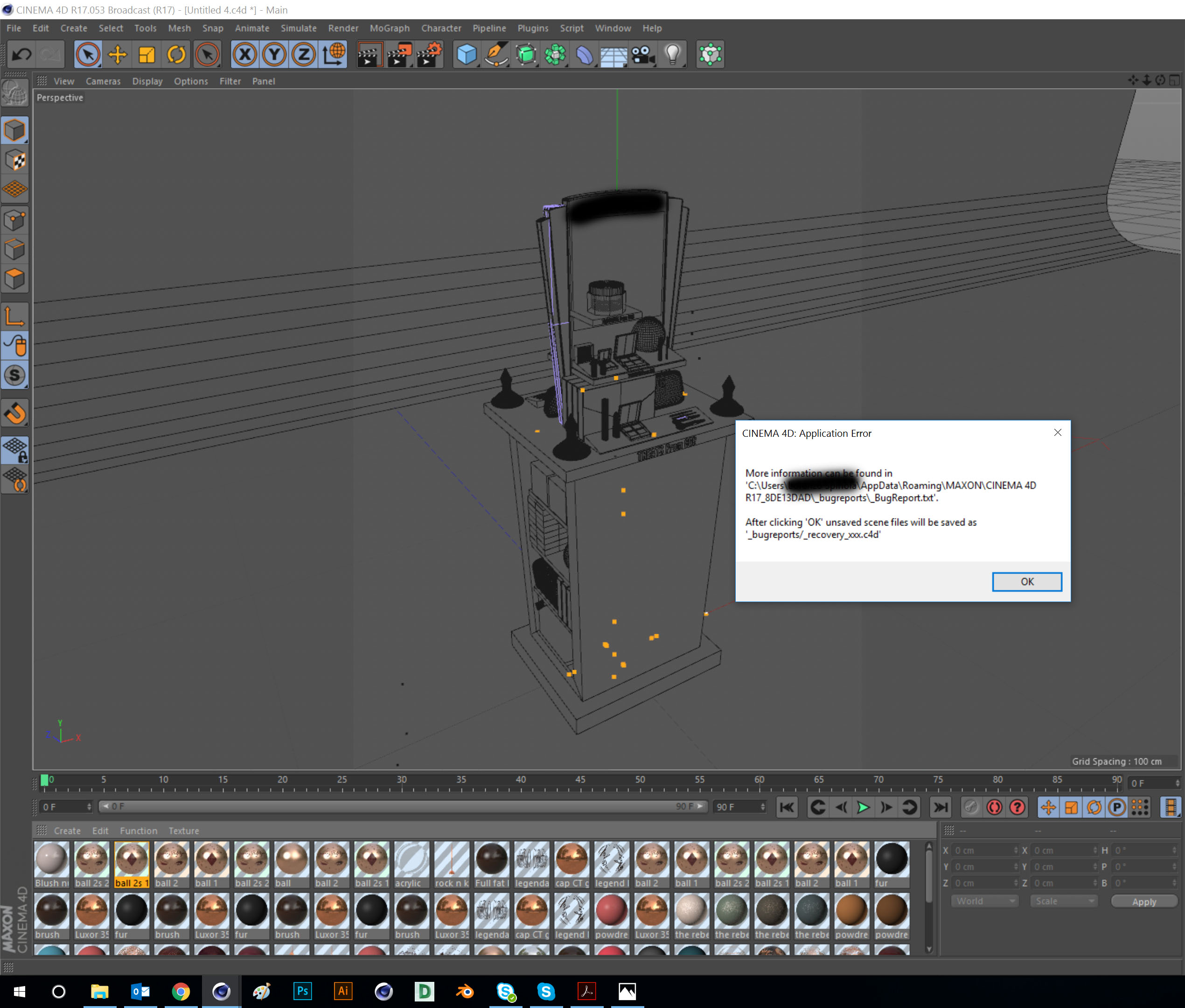Open the World coordinate dropdown
The image size is (1185, 1008).
point(985,901)
